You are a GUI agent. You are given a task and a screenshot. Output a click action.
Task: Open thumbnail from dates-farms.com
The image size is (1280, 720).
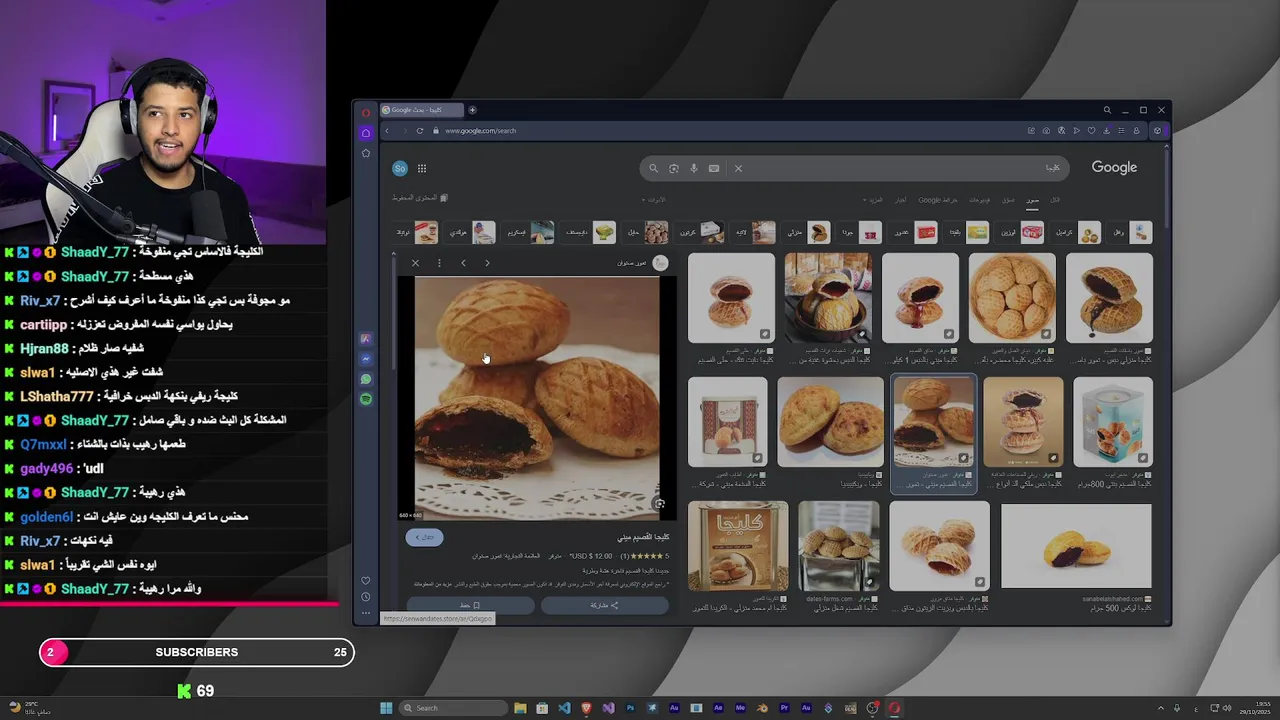(839, 546)
